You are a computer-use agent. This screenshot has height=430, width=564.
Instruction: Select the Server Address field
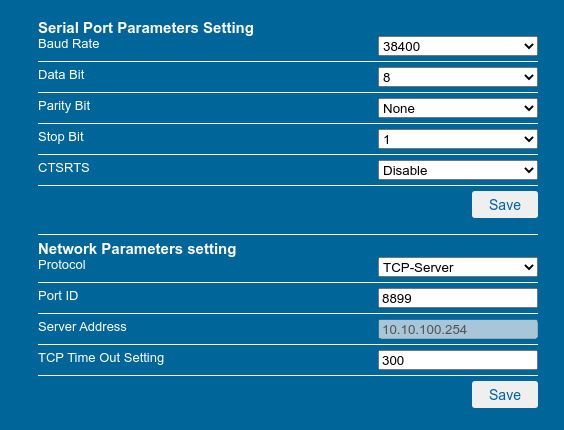(x=458, y=329)
